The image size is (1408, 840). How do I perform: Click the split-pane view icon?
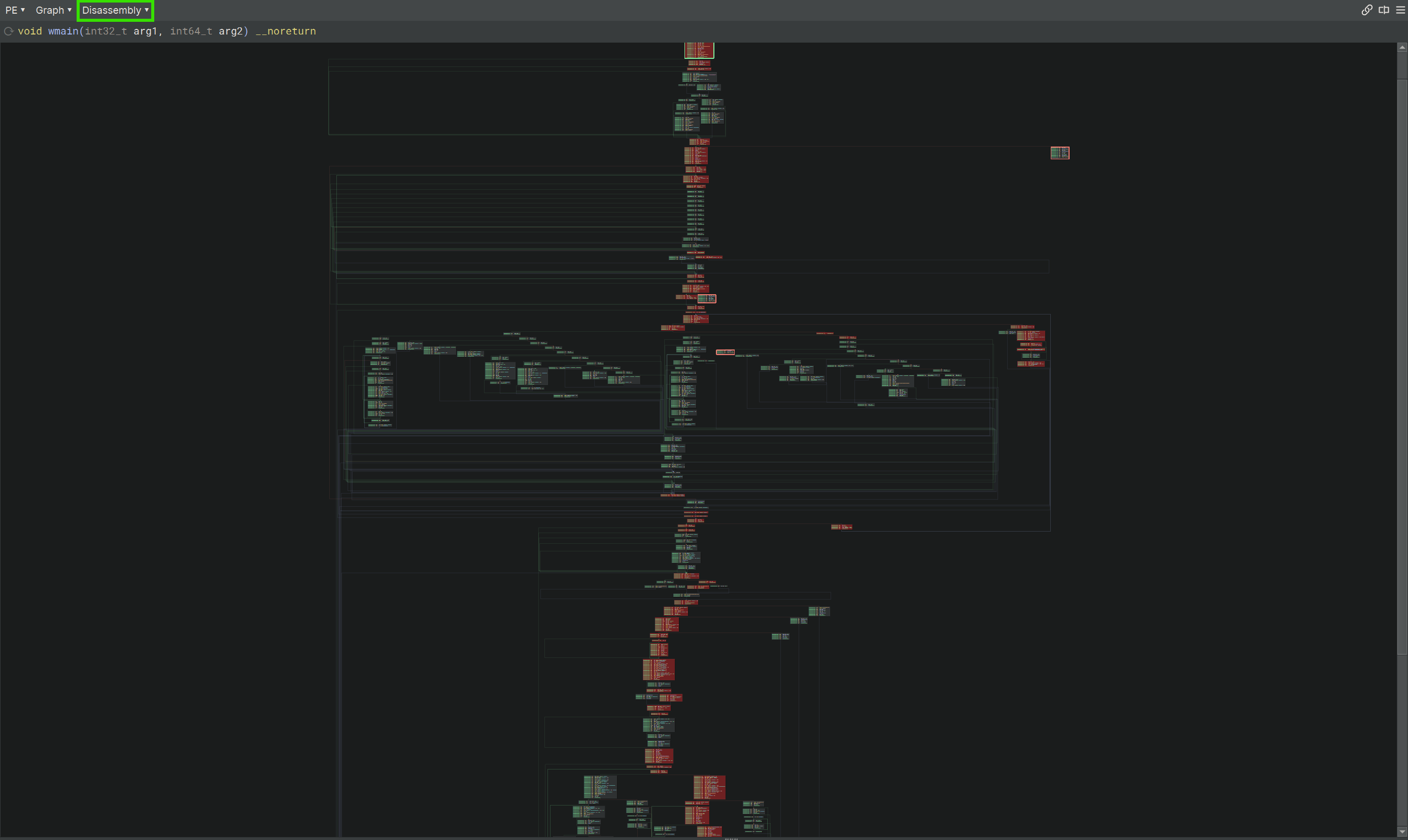1384,10
